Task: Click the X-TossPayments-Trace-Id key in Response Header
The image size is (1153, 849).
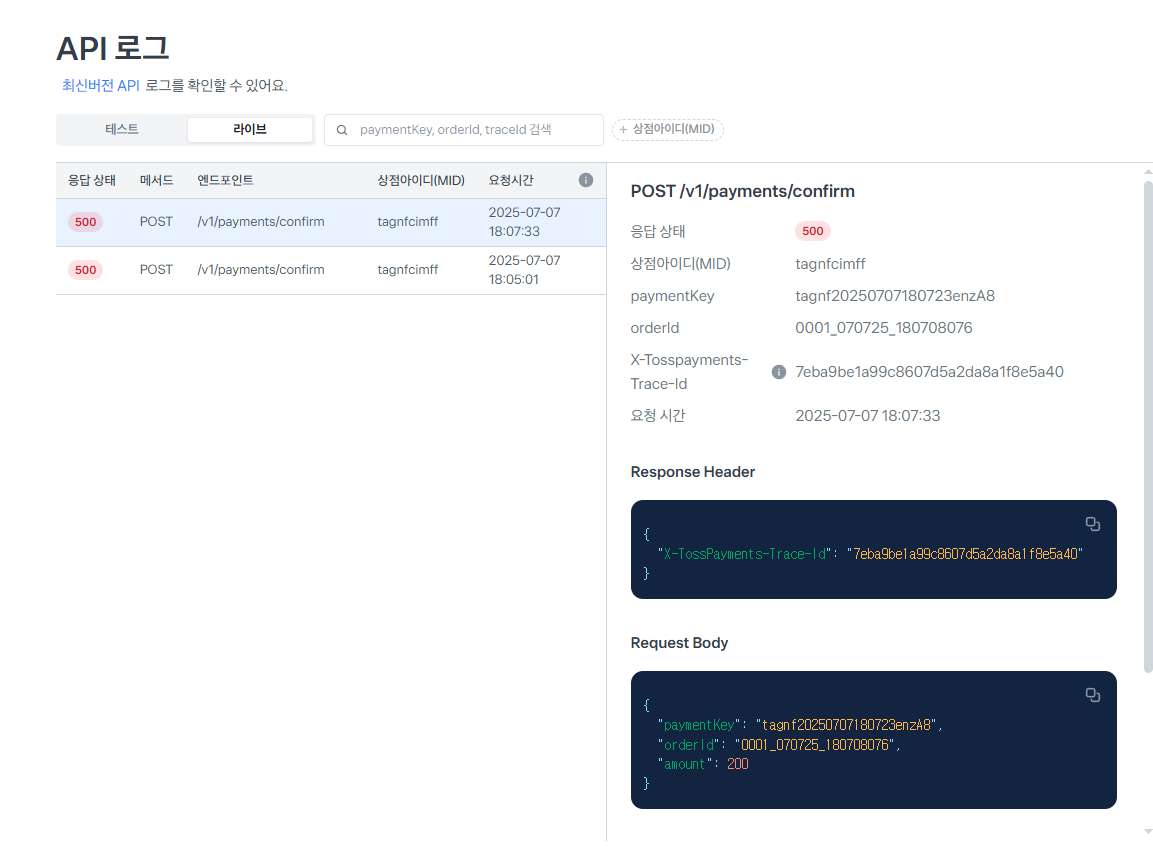Action: click(745, 554)
